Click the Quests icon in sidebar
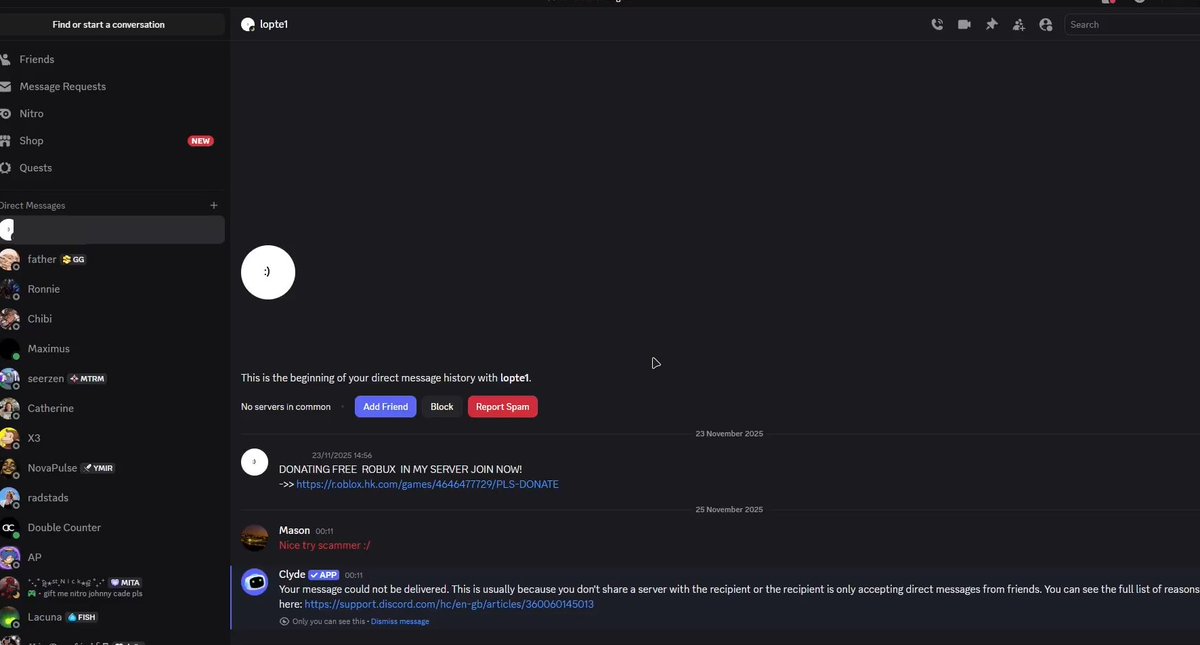1200x645 pixels. [x=6, y=168]
